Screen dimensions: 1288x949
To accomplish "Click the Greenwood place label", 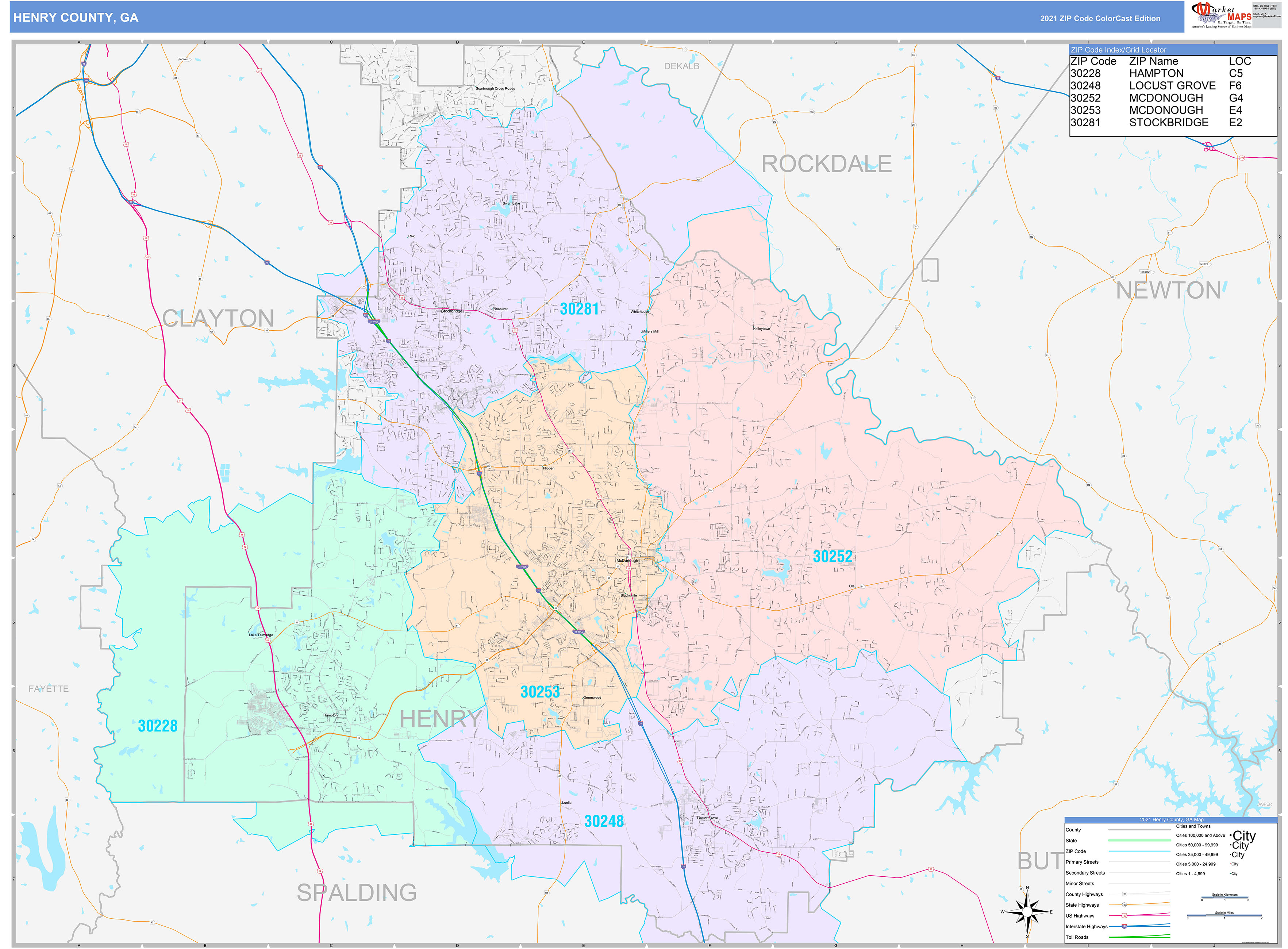I will pos(592,698).
